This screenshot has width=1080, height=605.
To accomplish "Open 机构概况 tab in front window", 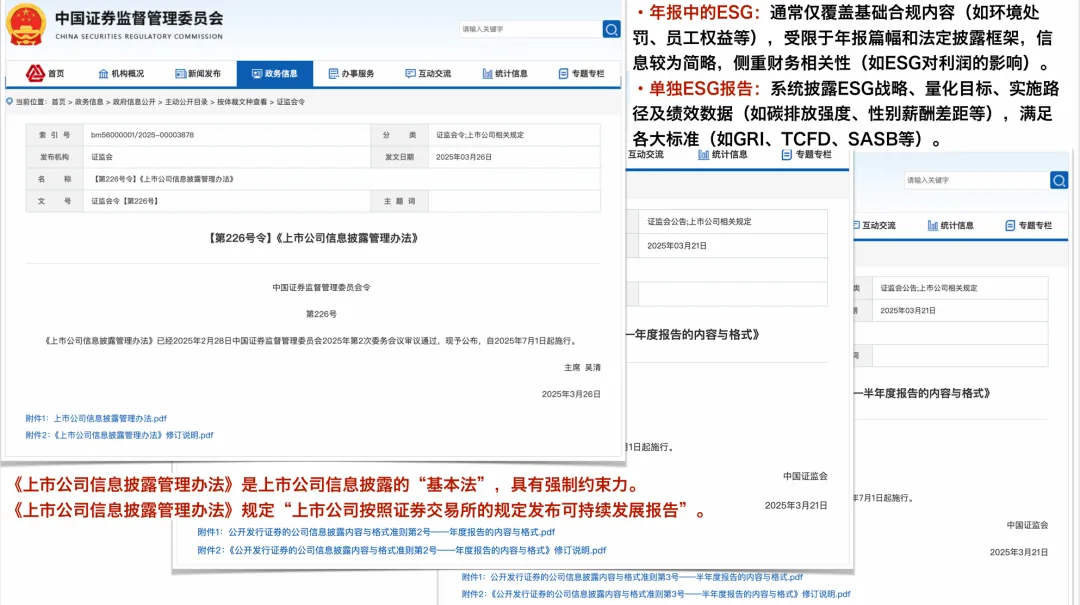I will click(x=121, y=74).
